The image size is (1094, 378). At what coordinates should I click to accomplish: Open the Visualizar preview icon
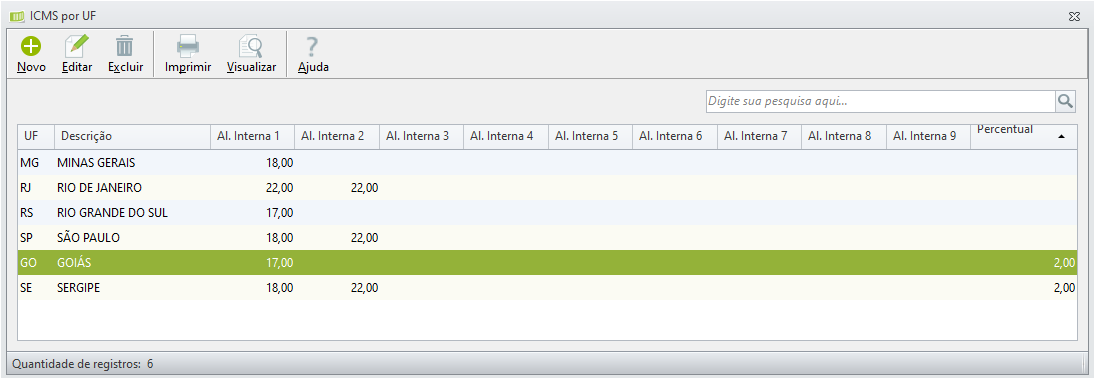coord(250,46)
